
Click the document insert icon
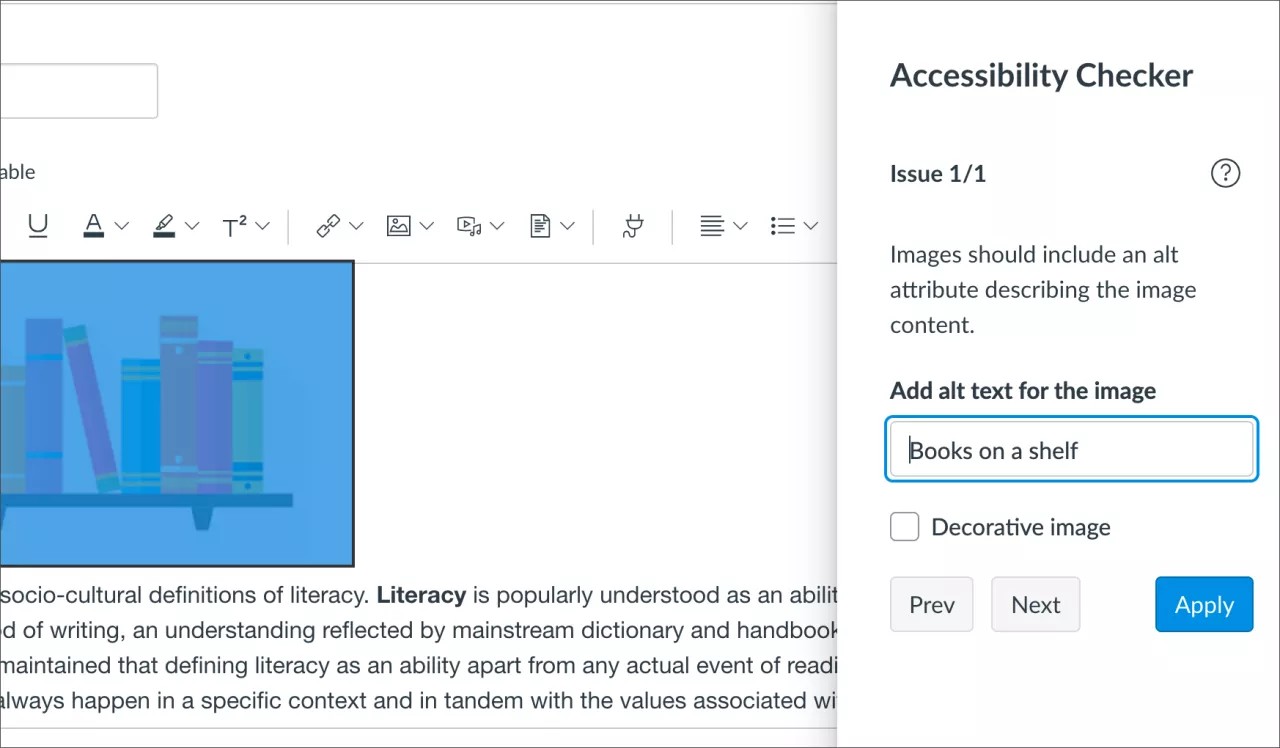(540, 226)
